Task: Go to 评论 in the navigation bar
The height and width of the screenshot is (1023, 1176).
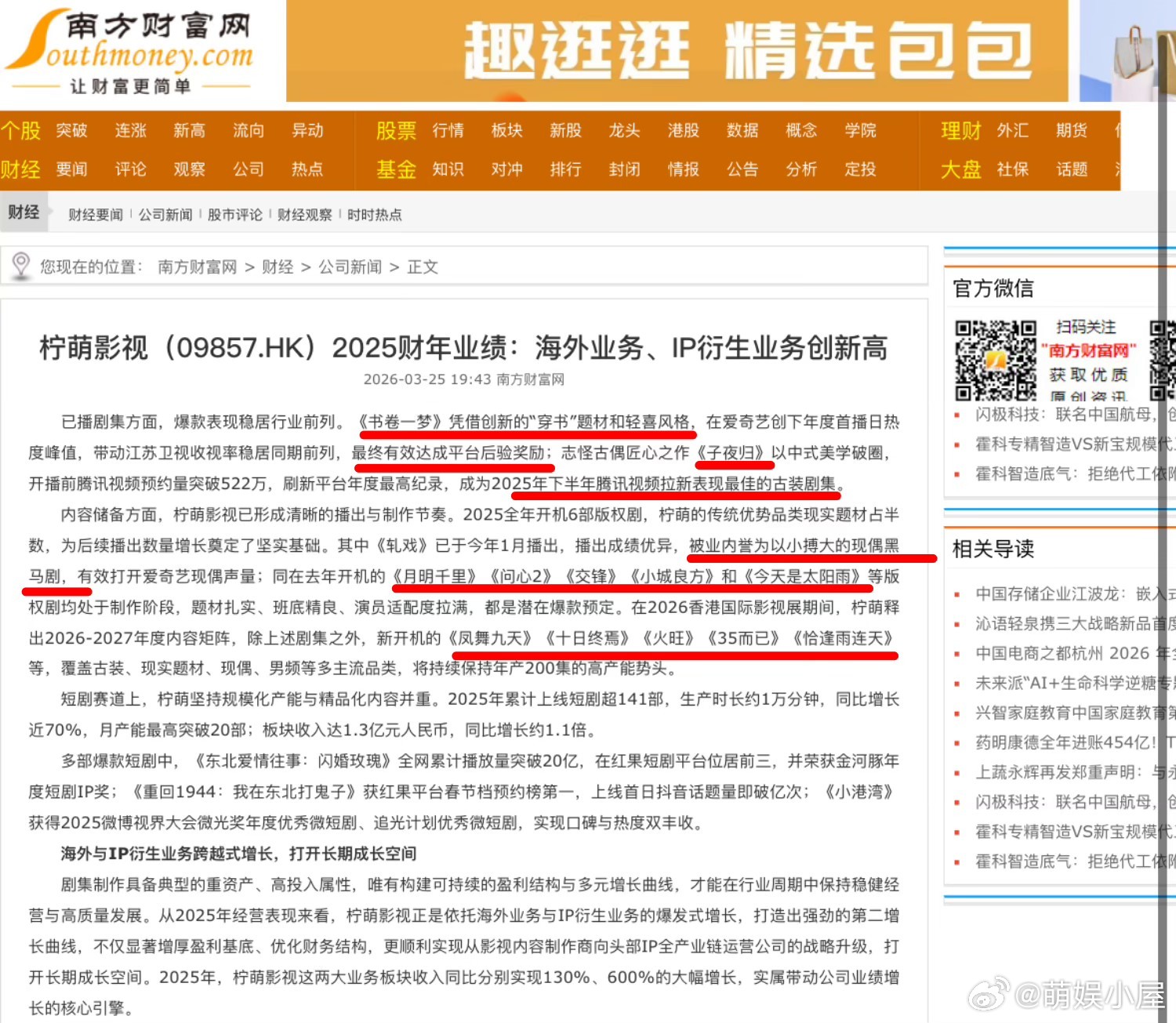Action: click(131, 169)
